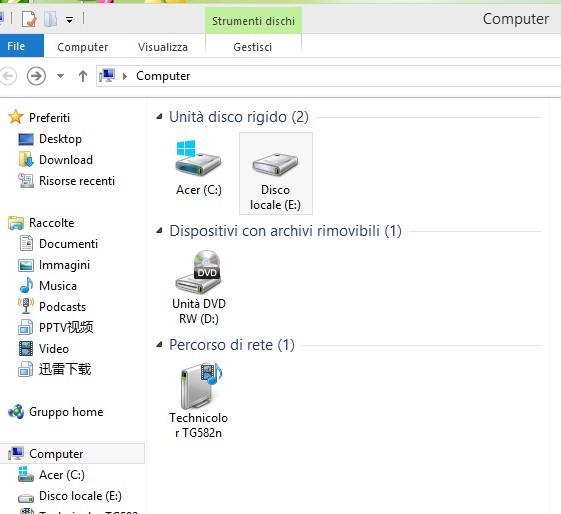Open the Customize Quick Access Toolbar dropdown
561x514 pixels.
click(x=70, y=20)
